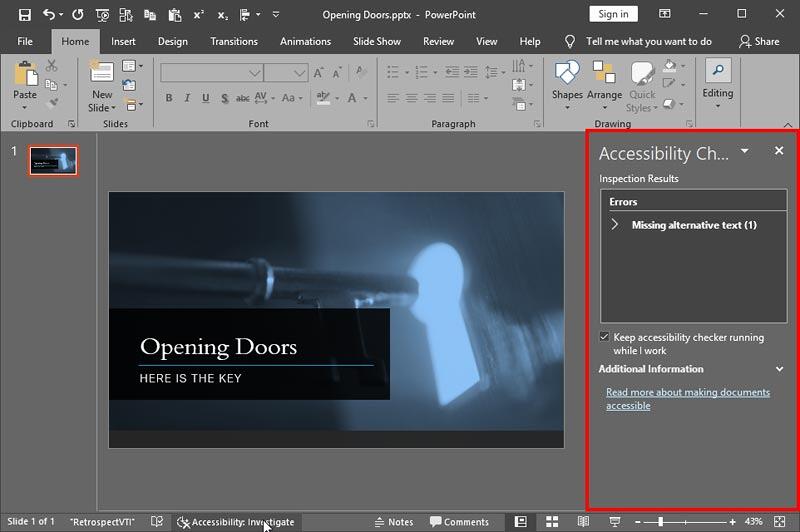
Task: Select slide 1 thumbnail
Action: 54,161
